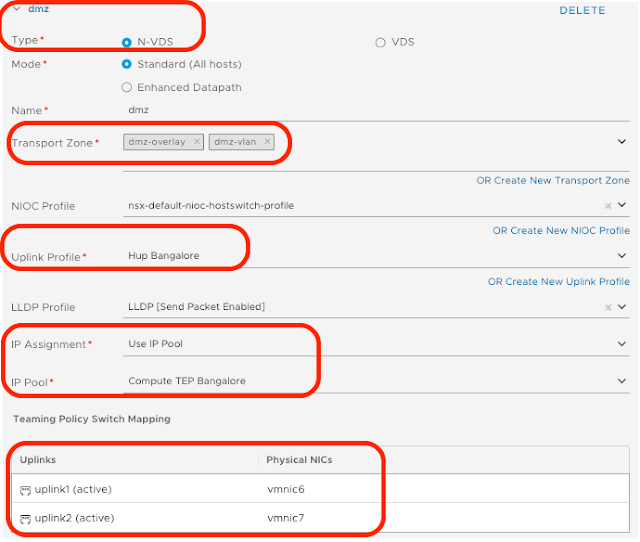This screenshot has height=542, width=640.
Task: Clear the LLDP Profile selection
Action: click(x=608, y=307)
